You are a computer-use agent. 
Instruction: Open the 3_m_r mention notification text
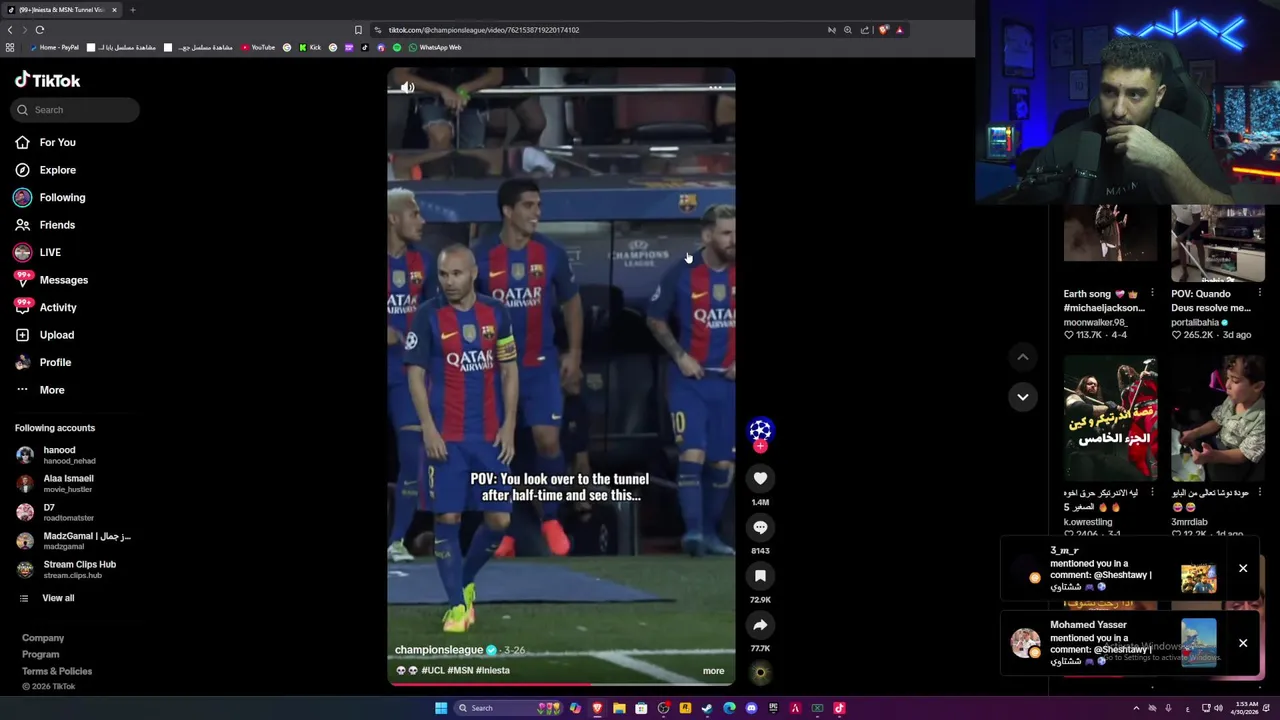click(x=1101, y=569)
